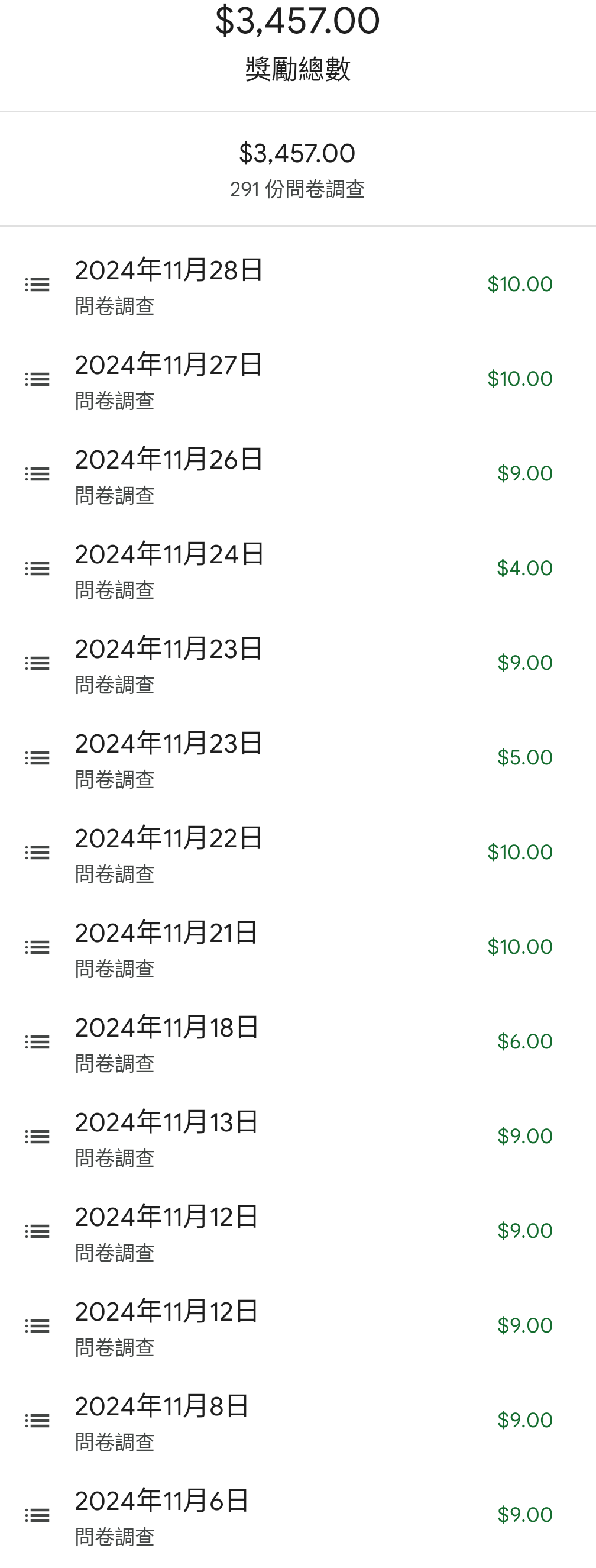The width and height of the screenshot is (596, 1568).
Task: Click the list icon beside 2024年11月28日
Action: pyautogui.click(x=37, y=285)
